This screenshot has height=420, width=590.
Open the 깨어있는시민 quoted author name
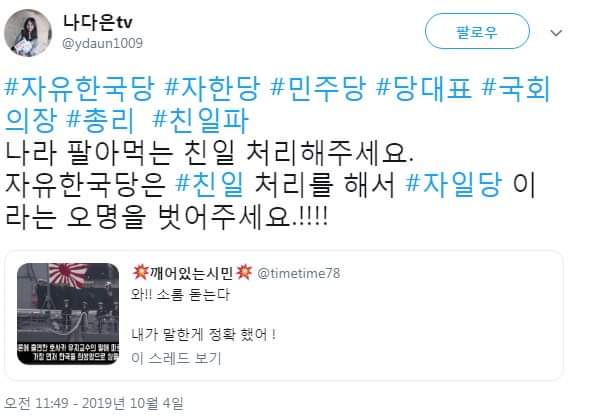click(x=192, y=273)
